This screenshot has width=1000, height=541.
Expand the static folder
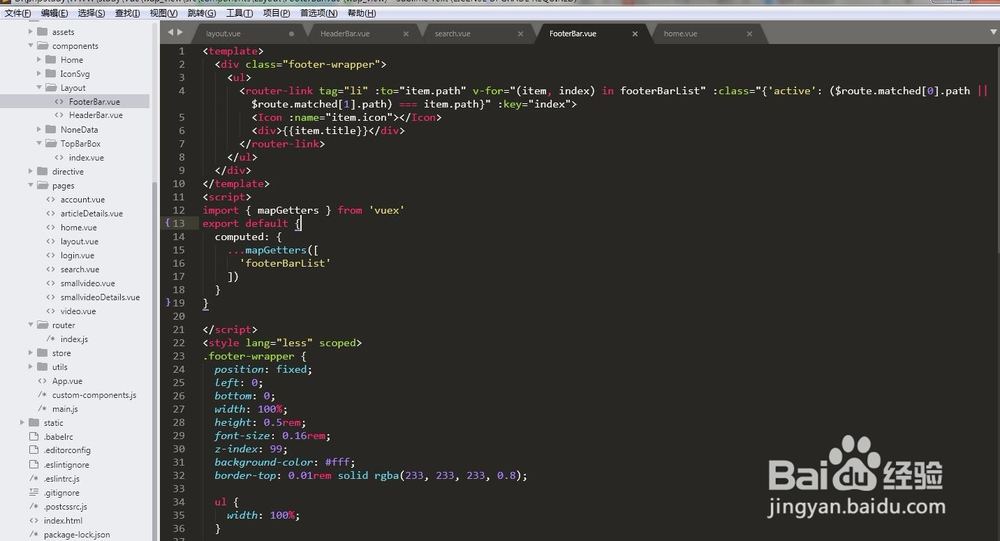22,422
